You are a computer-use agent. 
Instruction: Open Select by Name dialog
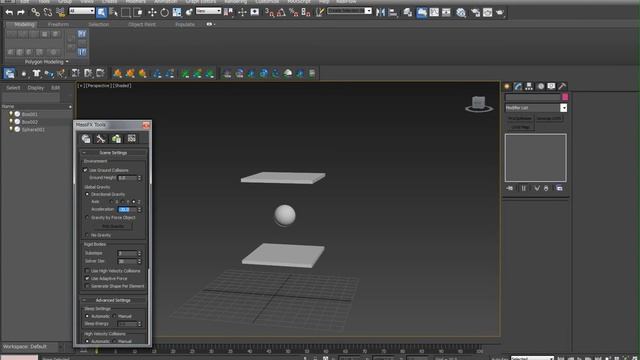pos(113,12)
